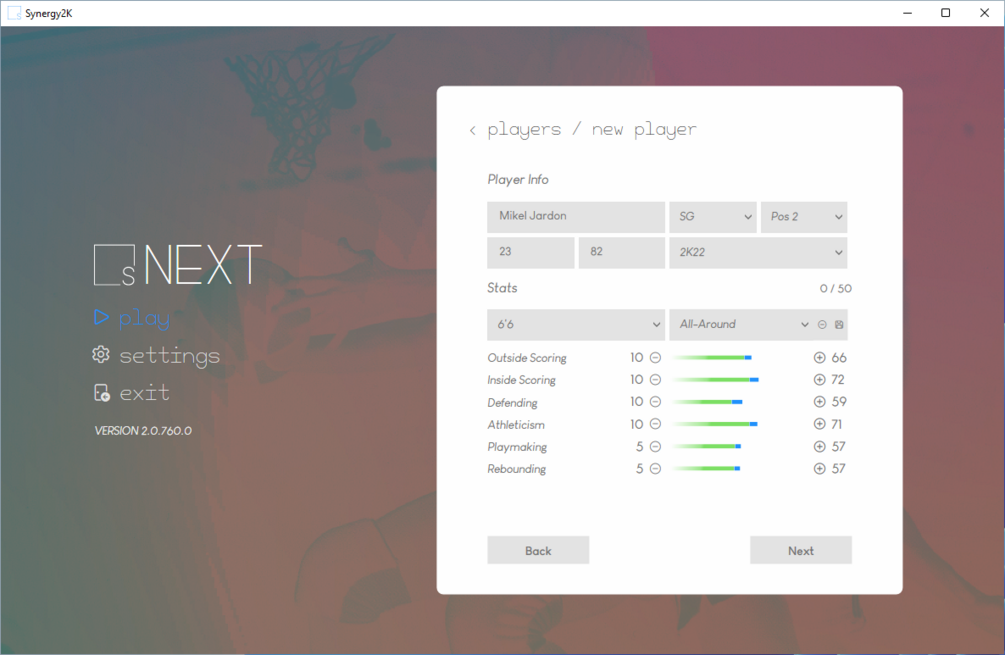Image resolution: width=1005 pixels, height=655 pixels.
Task: Decrease Athleticism with minus icon
Action: 655,424
